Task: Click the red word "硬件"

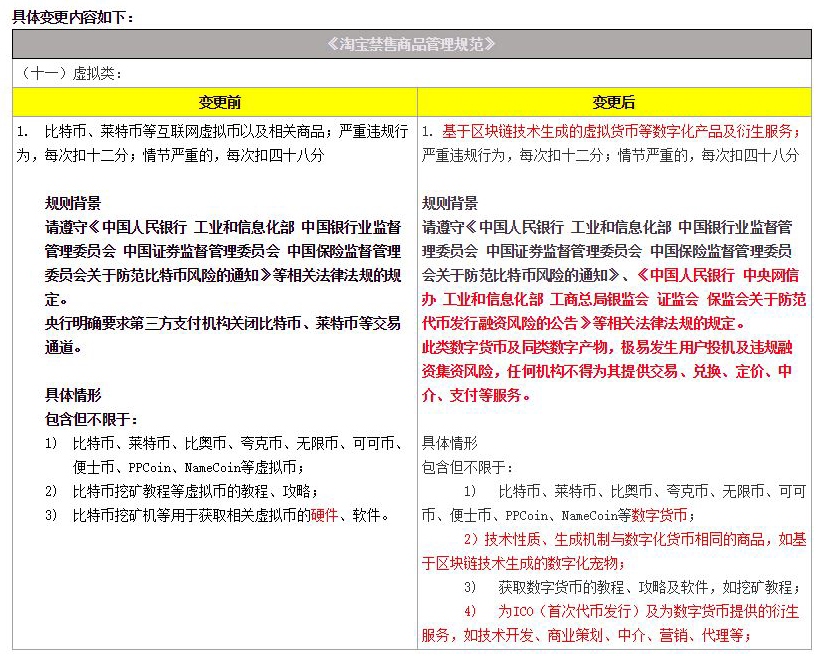Action: 324,515
